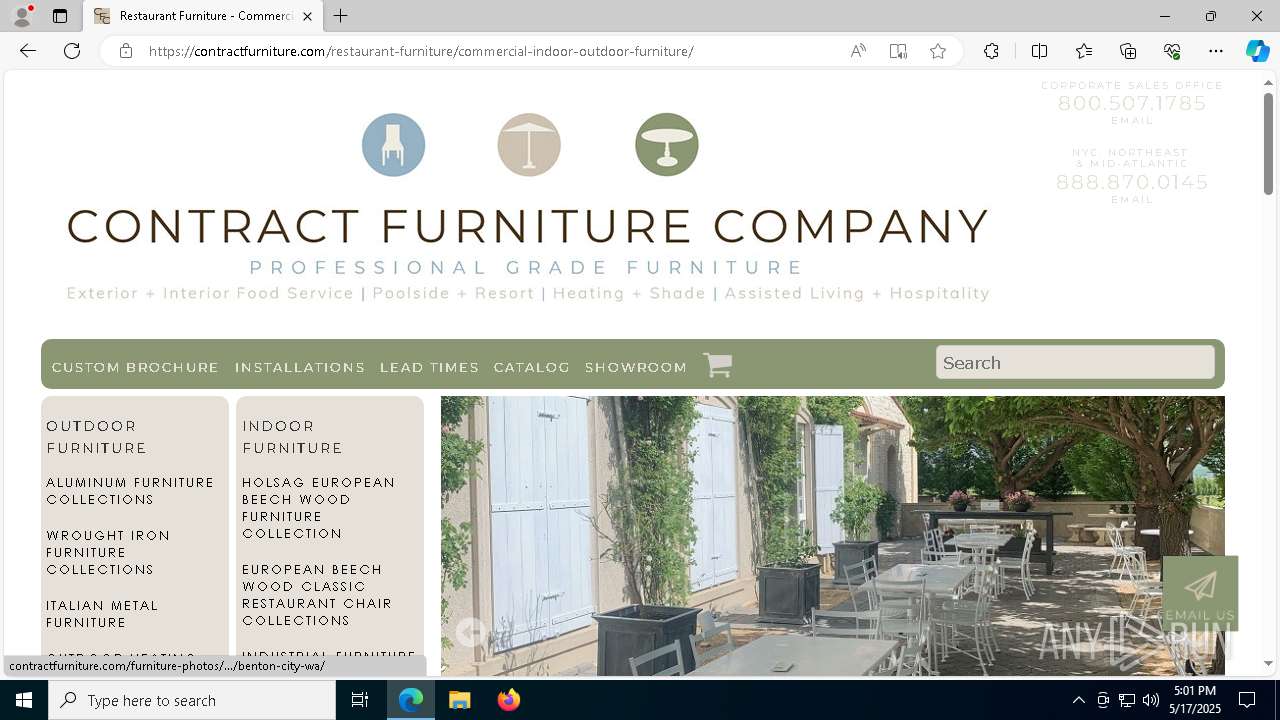Viewport: 1280px width, 720px height.
Task: Go to previous slideshow image
Action: tap(471, 631)
